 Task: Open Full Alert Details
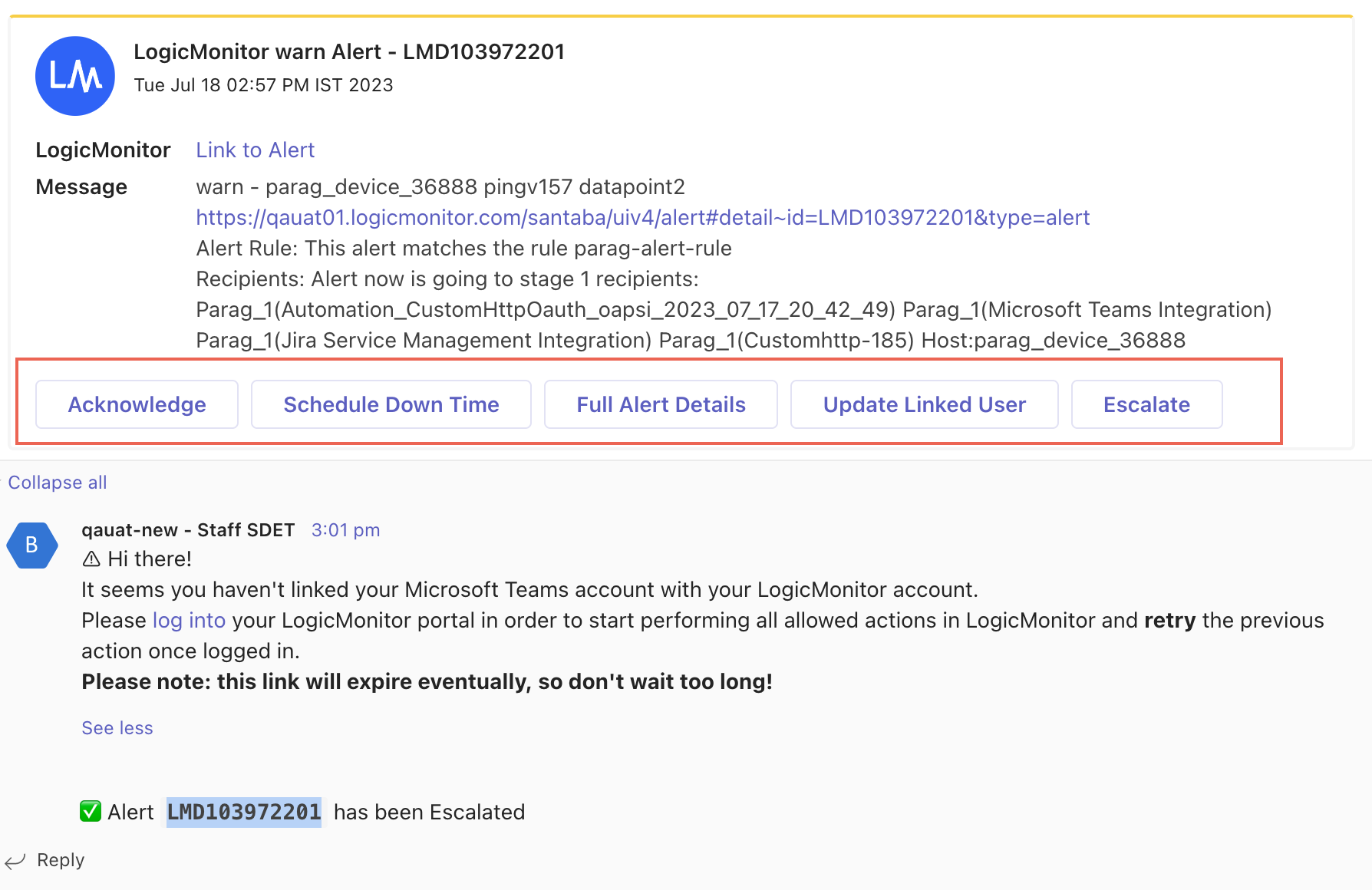pyautogui.click(x=661, y=404)
